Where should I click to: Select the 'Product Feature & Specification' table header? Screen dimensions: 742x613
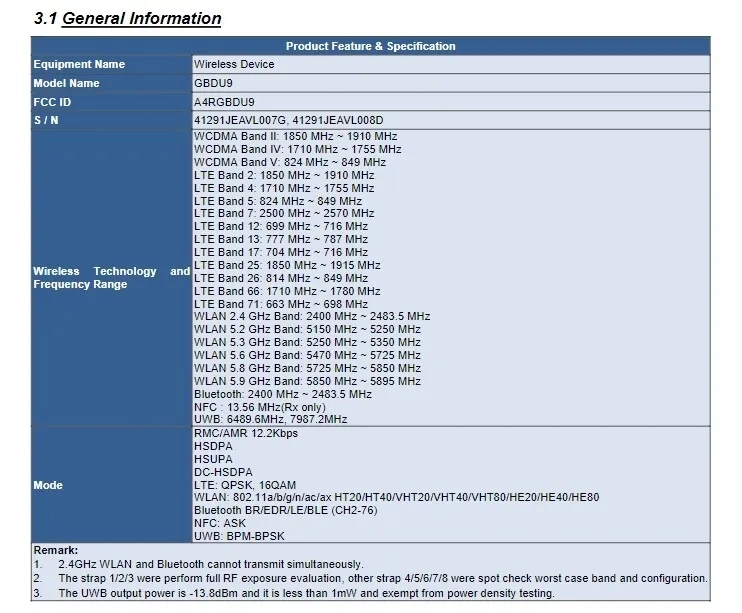coord(370,46)
